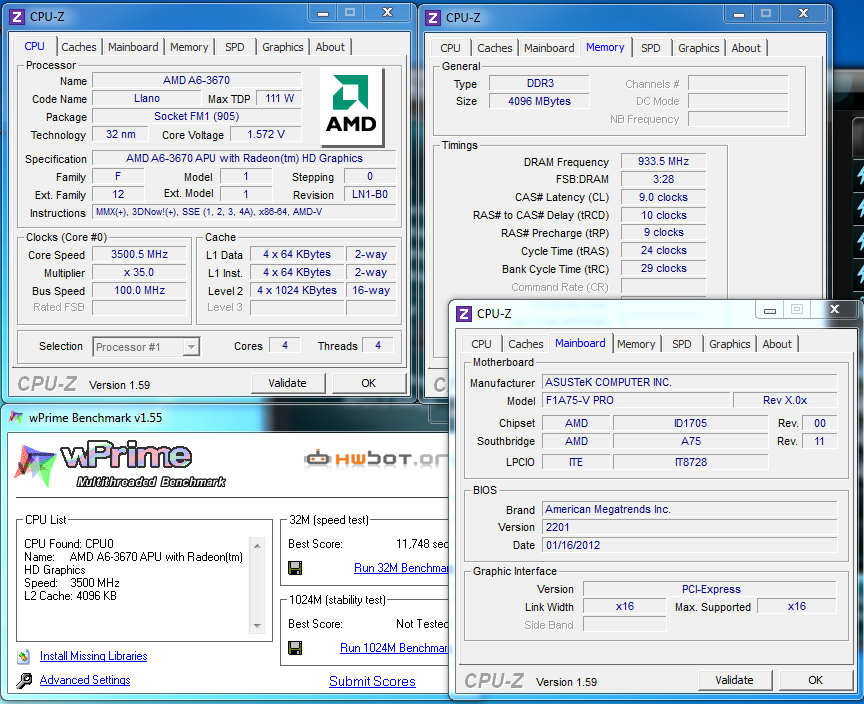This screenshot has width=864, height=704.
Task: Click the CPU-Z icon in the Mainboard window title bar
Action: [464, 314]
